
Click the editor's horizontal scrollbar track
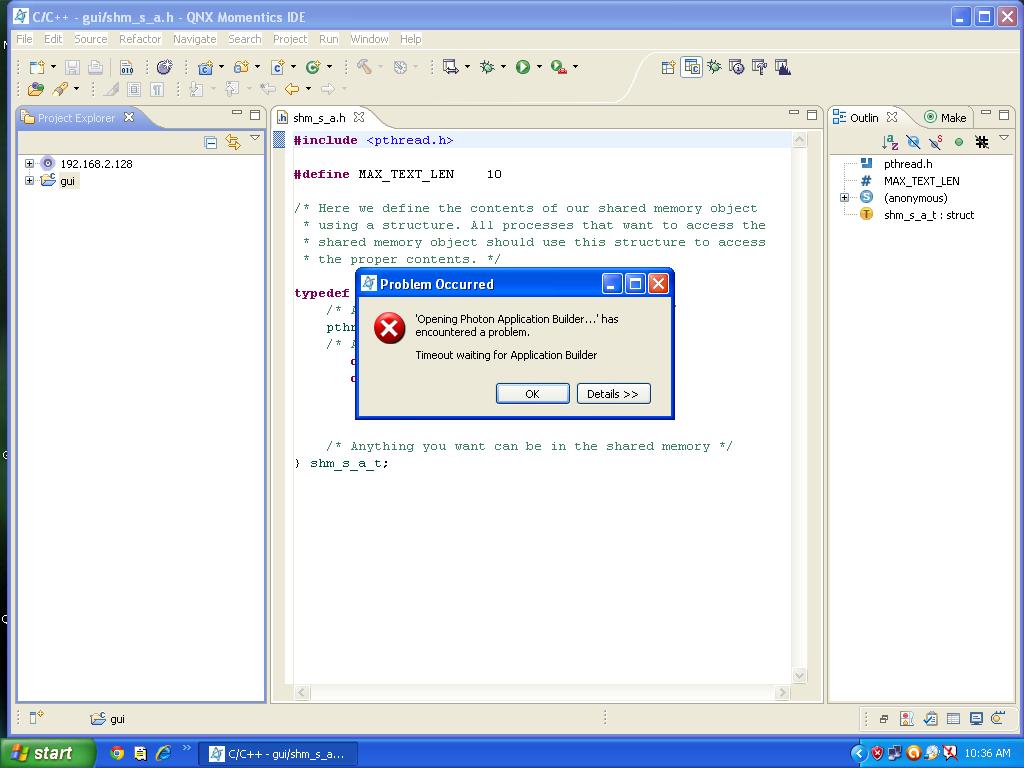pos(540,692)
